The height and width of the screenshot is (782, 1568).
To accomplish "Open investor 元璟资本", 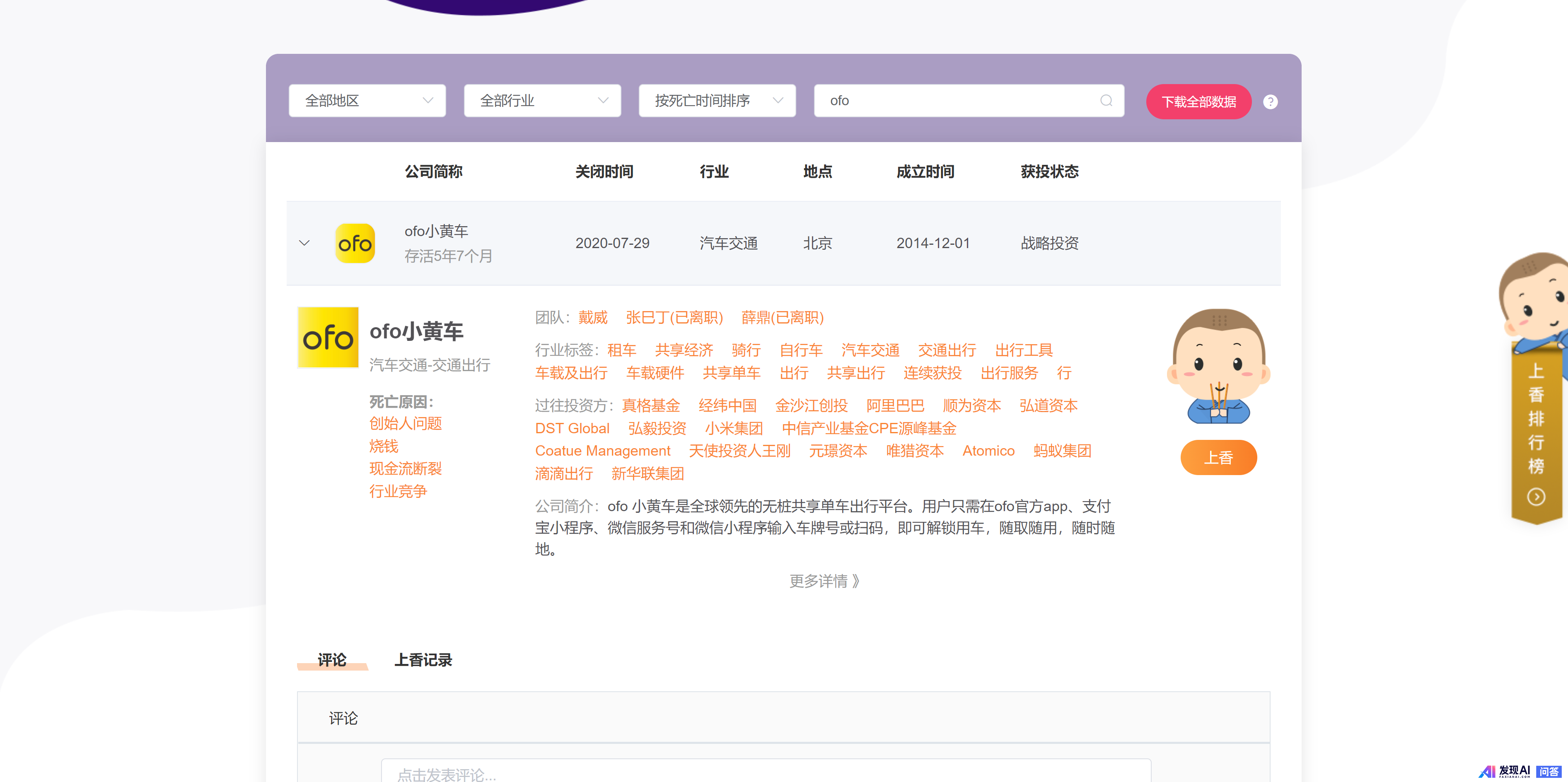I will point(838,451).
